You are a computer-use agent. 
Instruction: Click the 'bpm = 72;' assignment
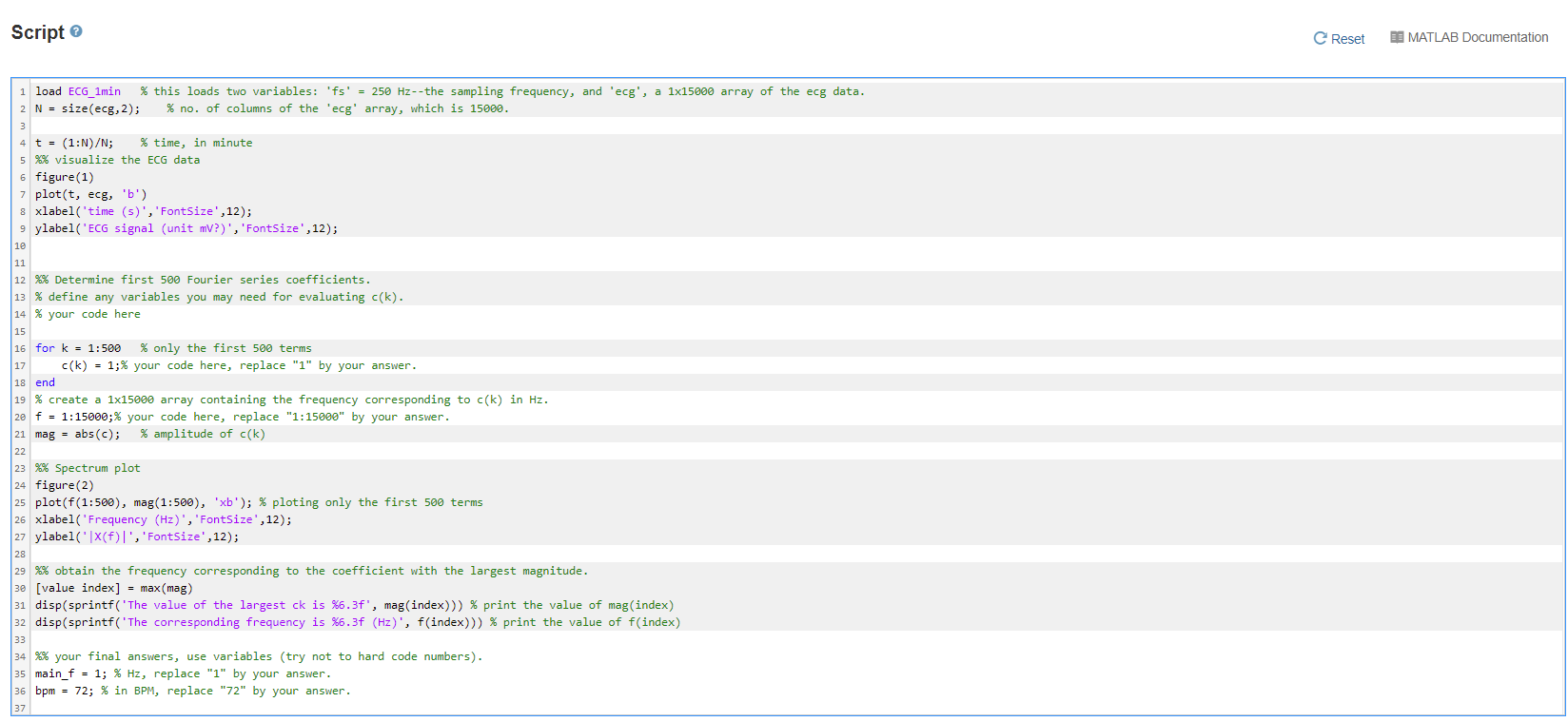65,691
